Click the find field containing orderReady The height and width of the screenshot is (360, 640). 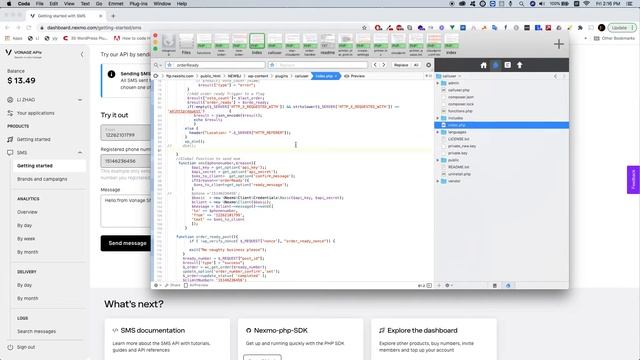[x=215, y=65]
